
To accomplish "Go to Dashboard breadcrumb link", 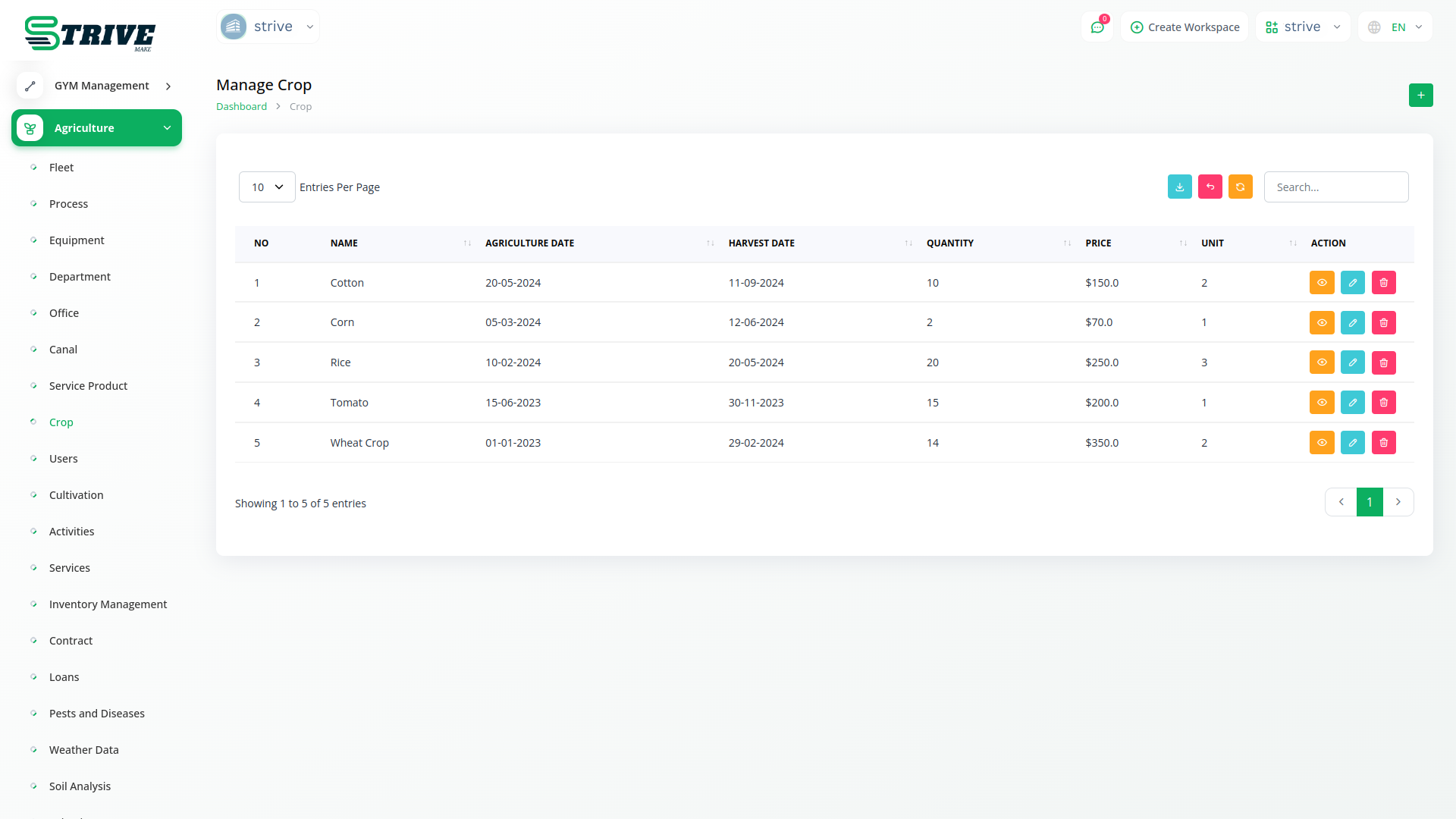I will pyautogui.click(x=241, y=107).
